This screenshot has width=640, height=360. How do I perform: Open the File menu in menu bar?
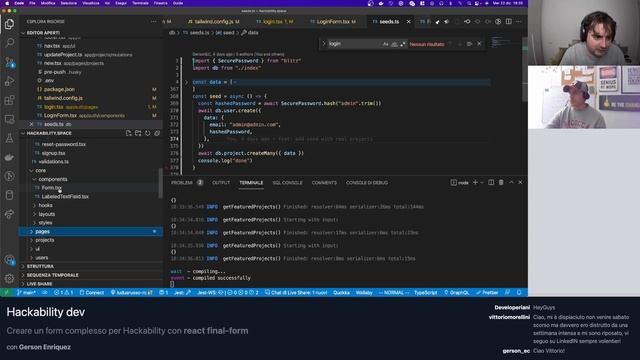coord(32,3)
